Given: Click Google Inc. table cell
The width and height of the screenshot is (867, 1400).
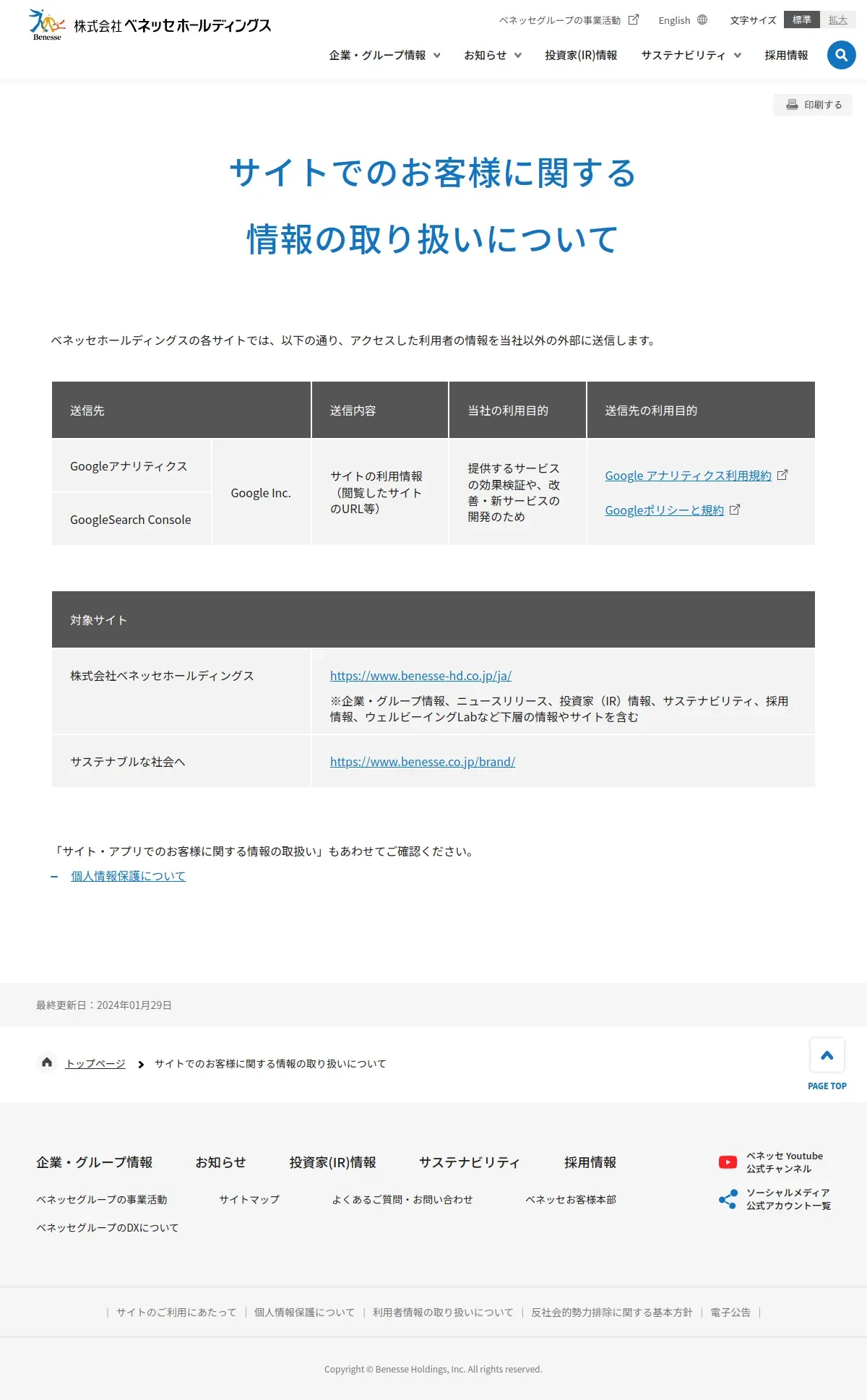Looking at the screenshot, I should click(x=261, y=493).
